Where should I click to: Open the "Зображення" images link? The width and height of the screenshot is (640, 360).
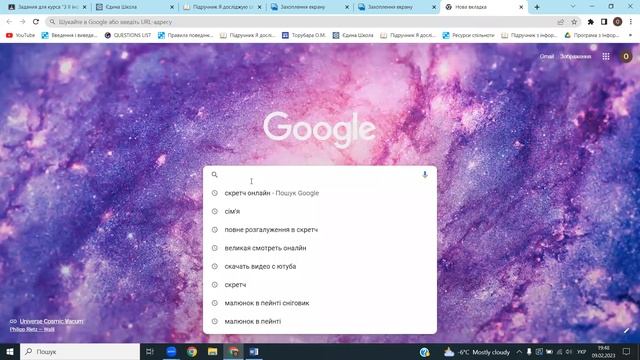[x=576, y=56]
